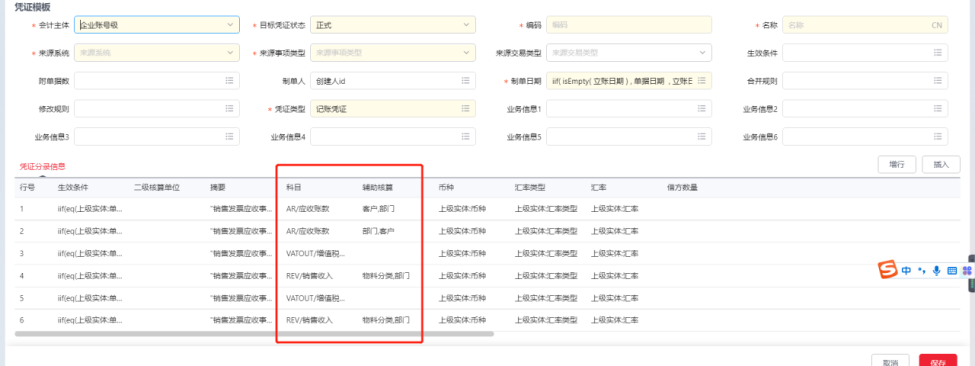The image size is (975, 366).
Task: Select the 客户,部门 cell in row 1
Action: (378, 209)
